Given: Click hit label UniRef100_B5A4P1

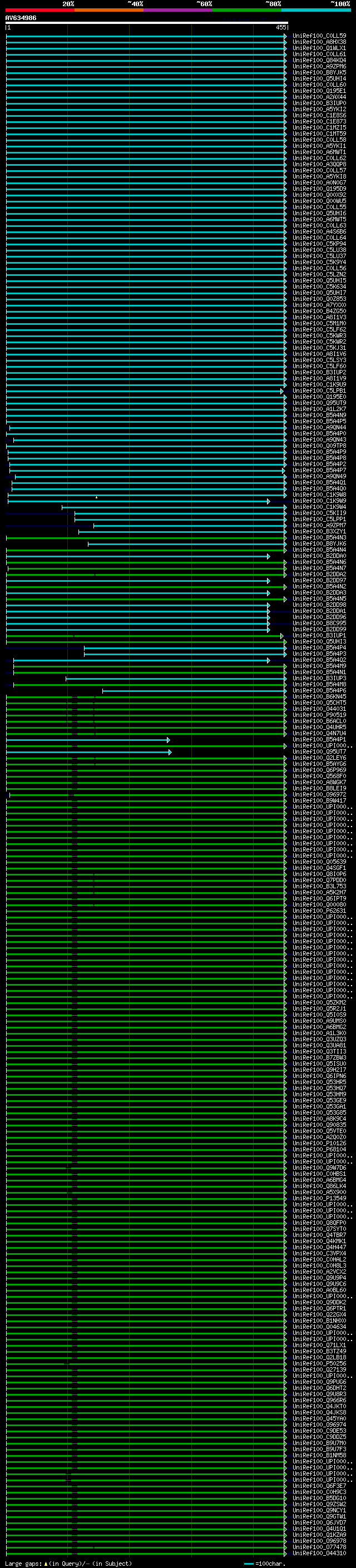Looking at the screenshot, I should 319,740.
